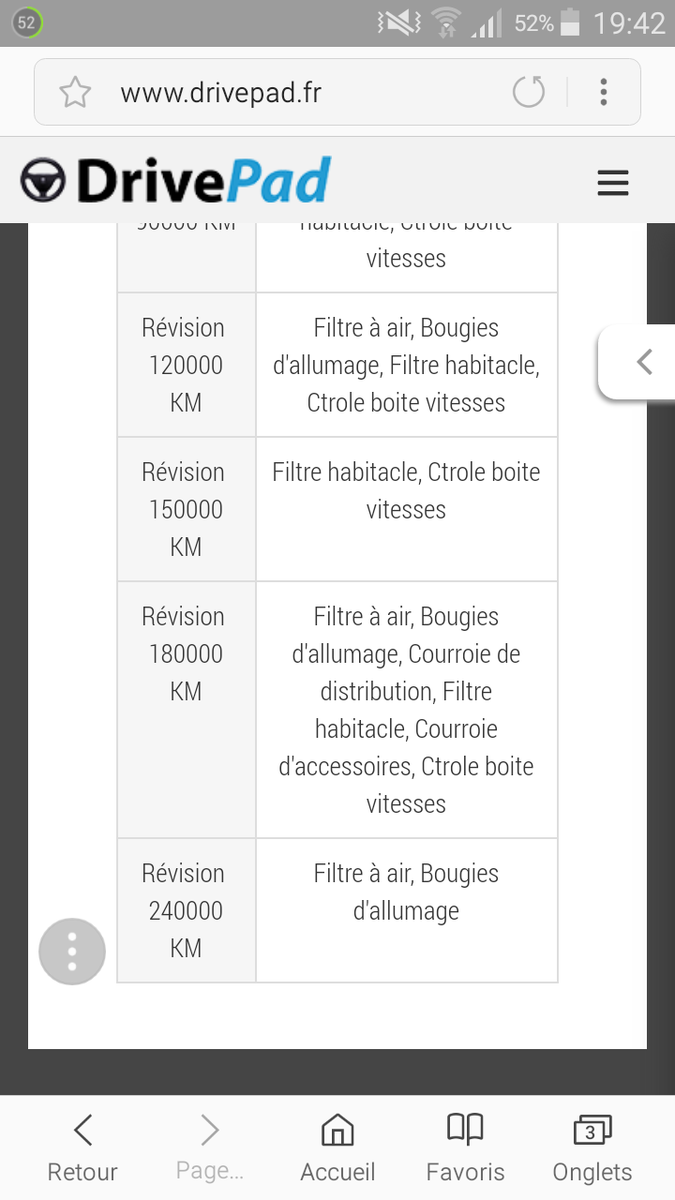Tap the forward Page button
The image size is (675, 1200).
[x=209, y=1150]
